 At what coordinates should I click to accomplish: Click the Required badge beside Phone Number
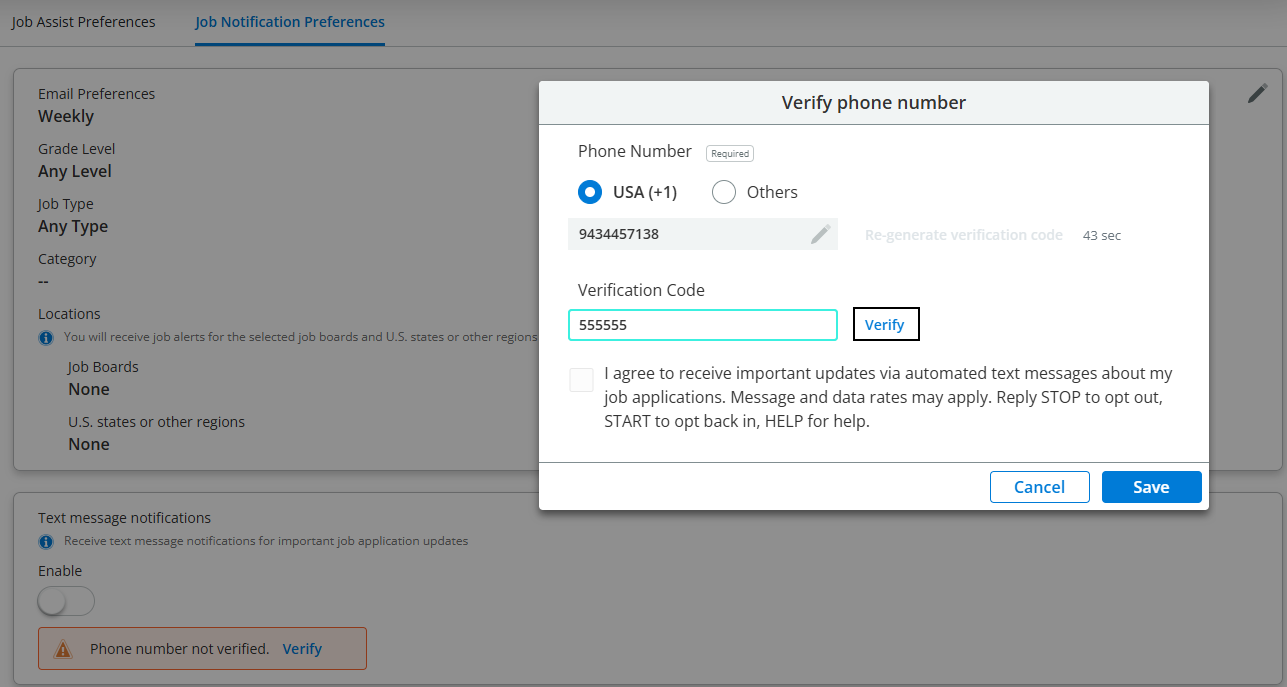coord(730,153)
